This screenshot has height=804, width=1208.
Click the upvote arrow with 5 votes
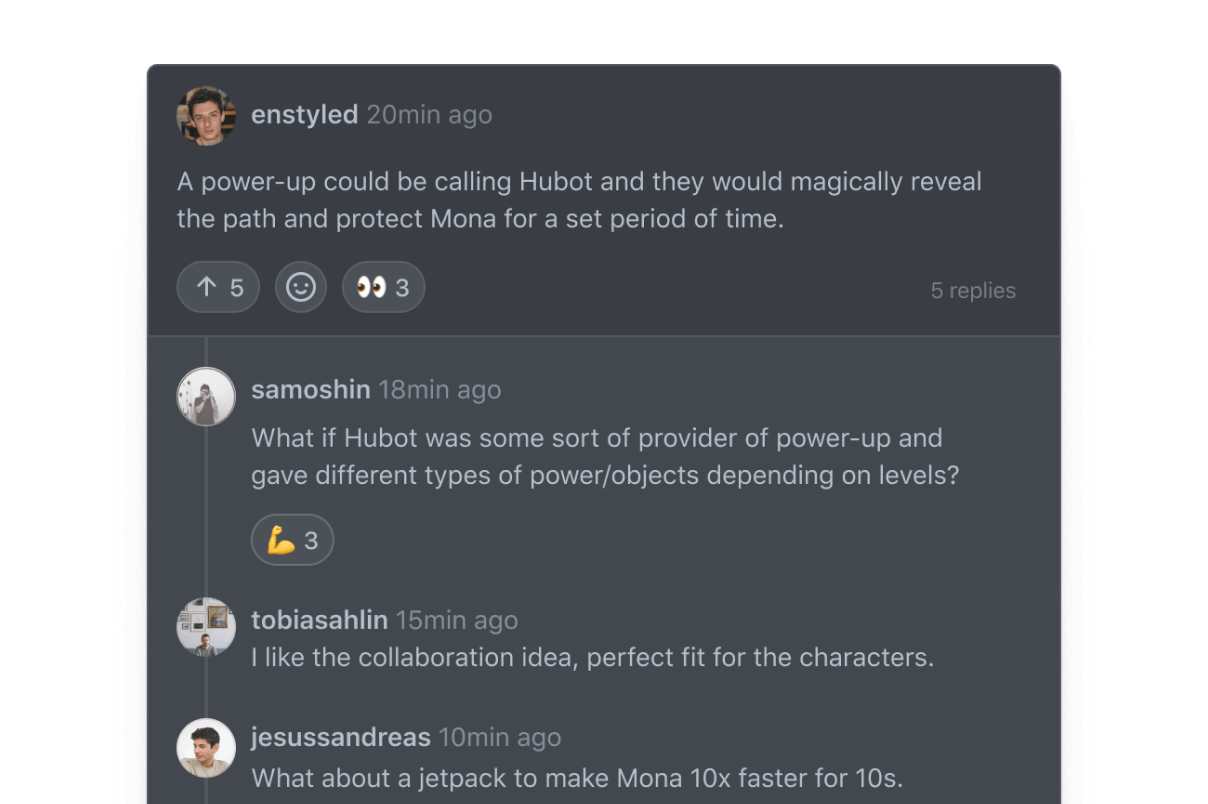[x=218, y=288]
